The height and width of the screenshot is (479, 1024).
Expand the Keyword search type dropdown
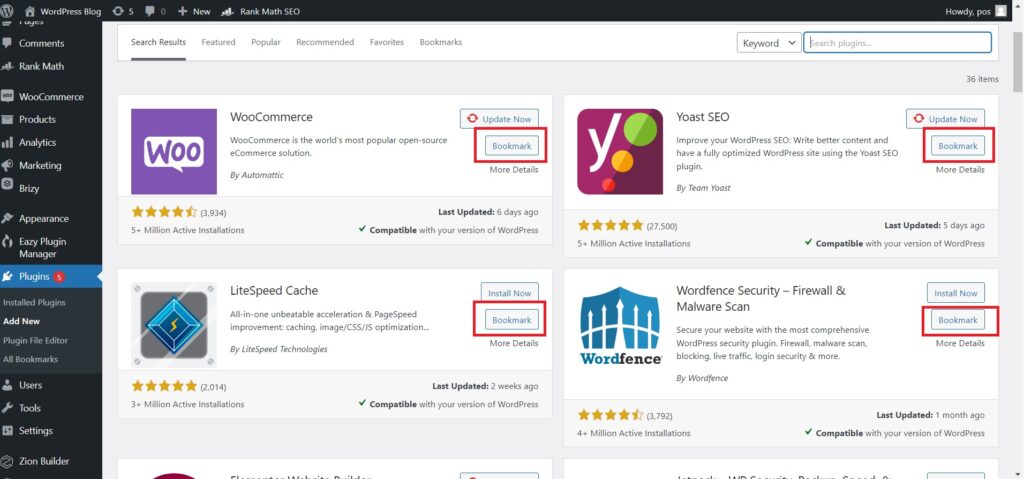(769, 42)
